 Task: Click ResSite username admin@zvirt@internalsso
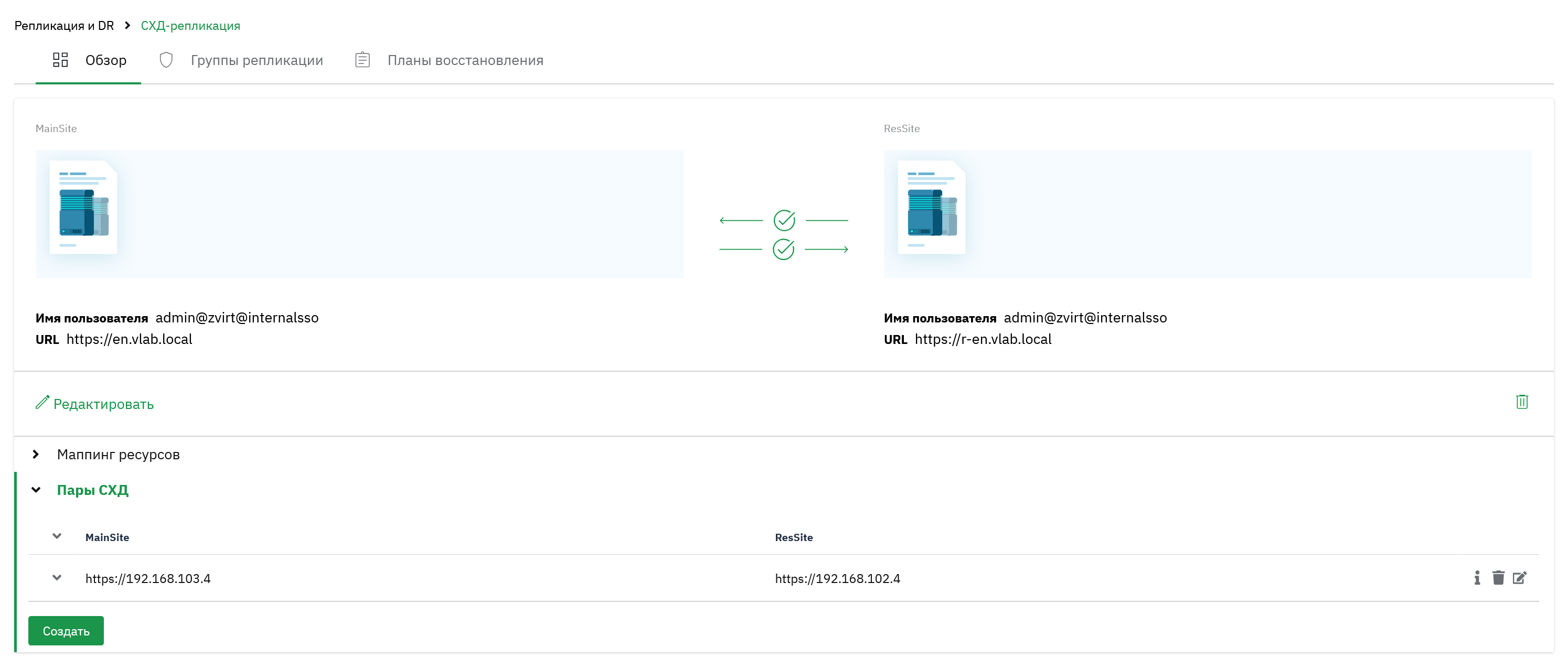point(1085,318)
